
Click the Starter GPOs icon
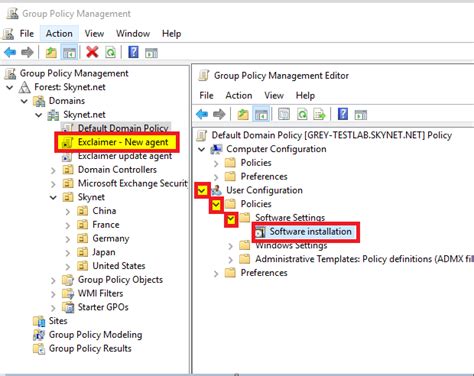pos(68,307)
